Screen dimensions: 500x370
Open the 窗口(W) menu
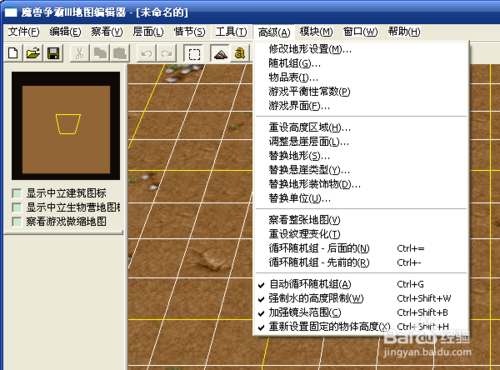pyautogui.click(x=361, y=32)
